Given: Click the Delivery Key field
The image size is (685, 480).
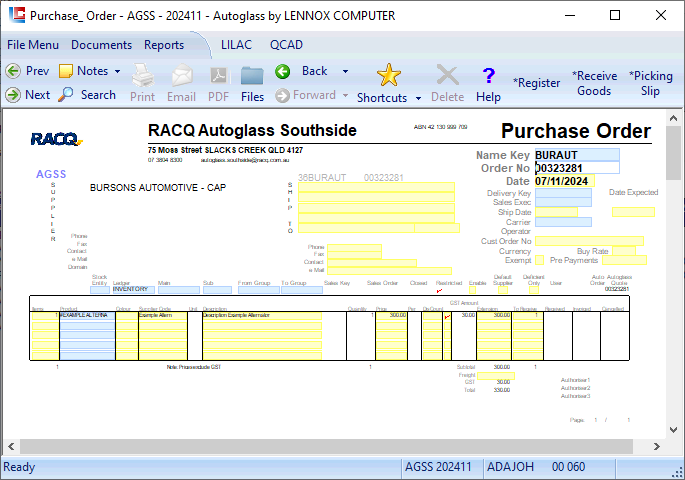Looking at the screenshot, I should point(564,193).
